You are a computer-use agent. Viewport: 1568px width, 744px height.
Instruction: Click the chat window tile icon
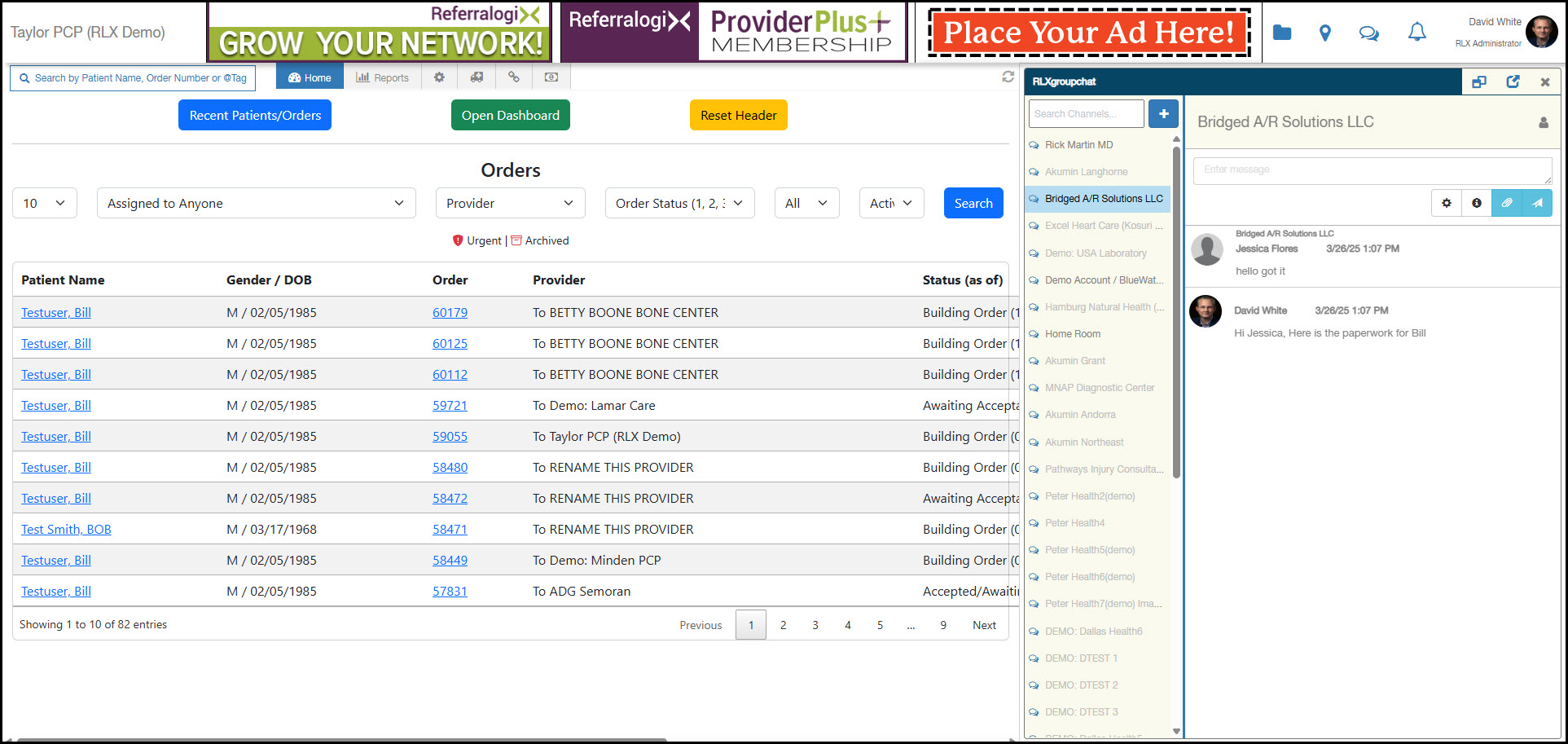(x=1479, y=81)
